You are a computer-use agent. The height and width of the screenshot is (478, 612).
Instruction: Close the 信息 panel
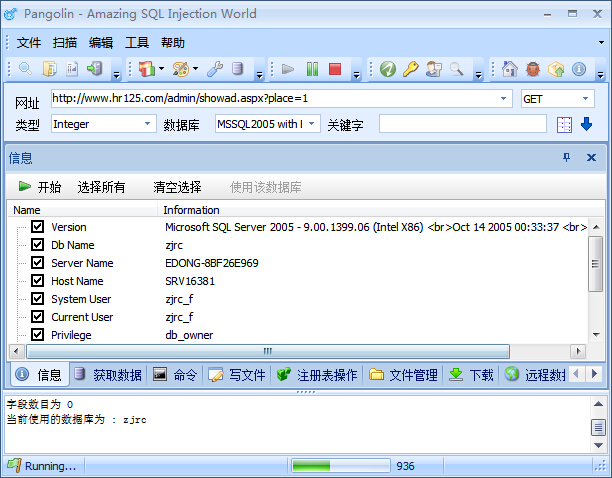(x=591, y=157)
